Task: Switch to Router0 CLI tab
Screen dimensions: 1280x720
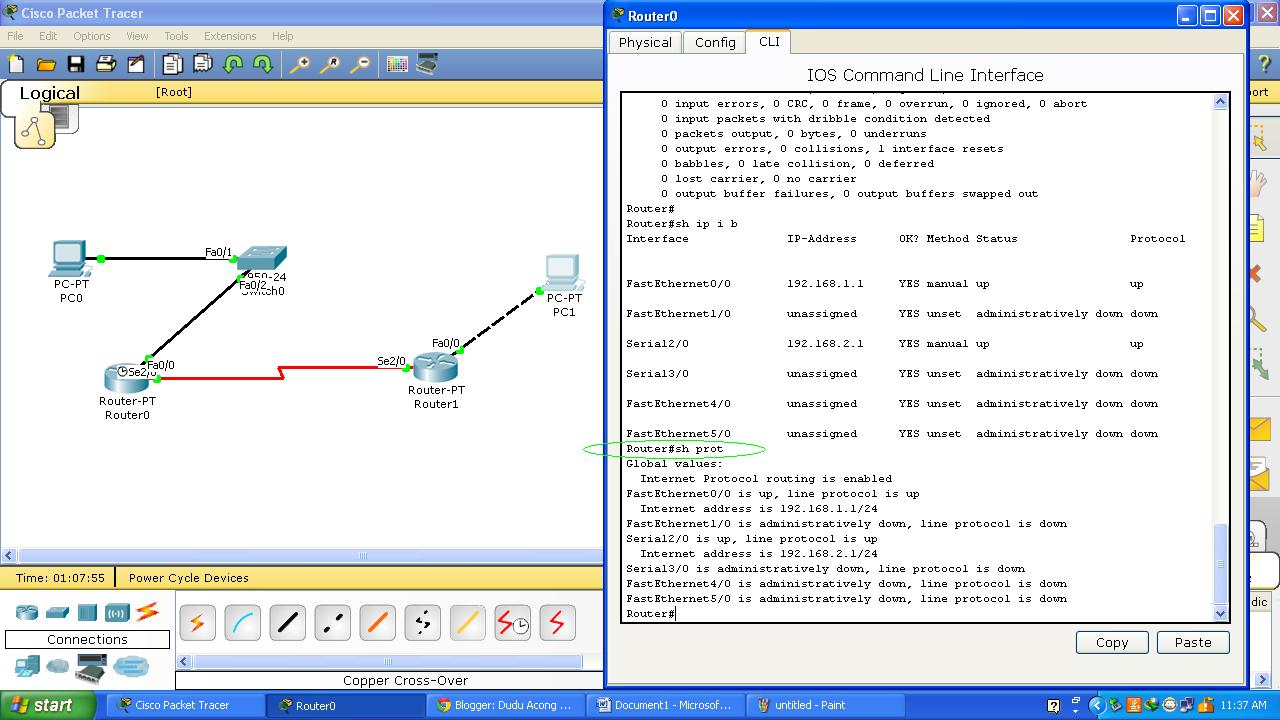Action: click(x=769, y=41)
